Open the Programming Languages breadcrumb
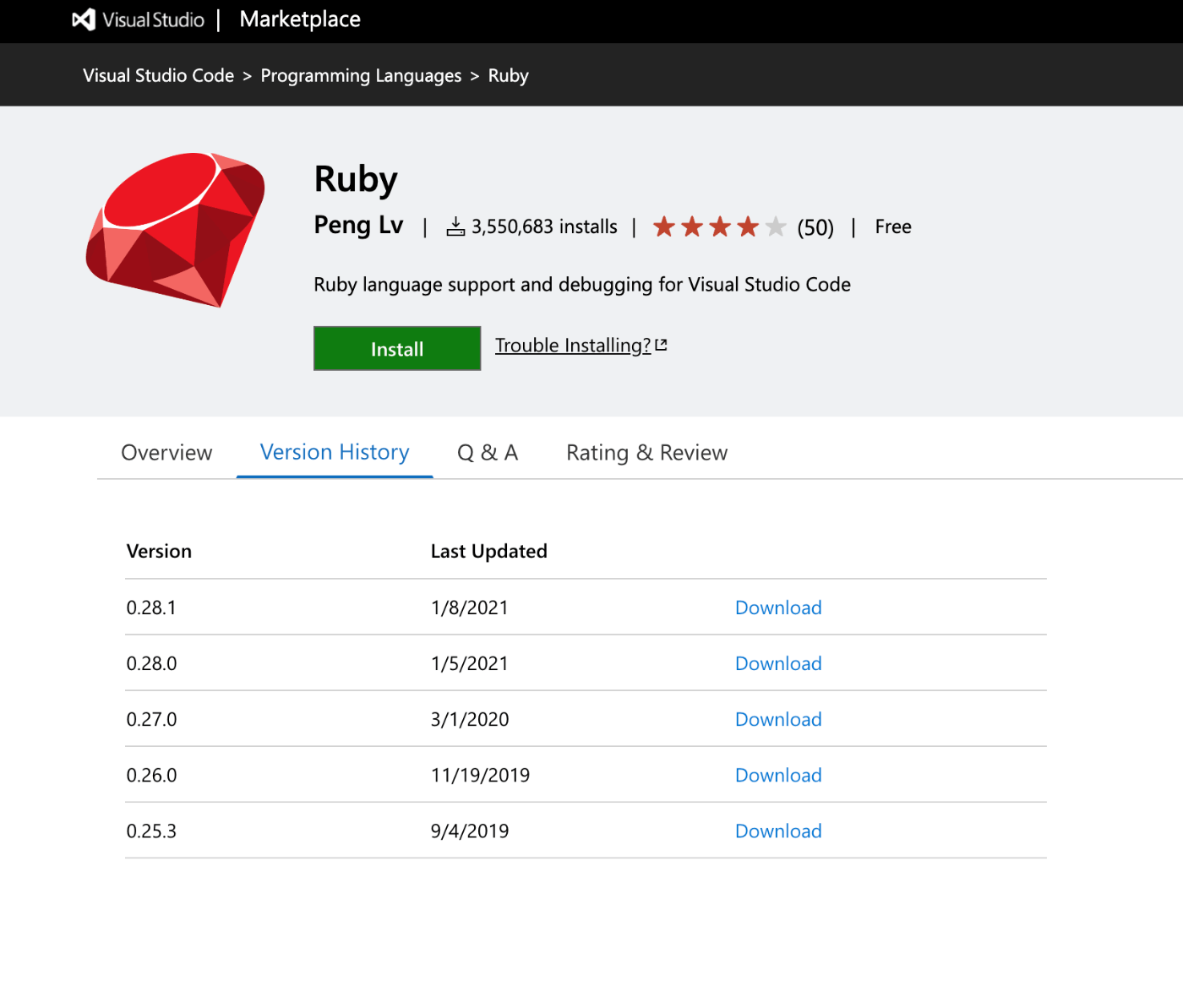The image size is (1183, 1008). [361, 75]
